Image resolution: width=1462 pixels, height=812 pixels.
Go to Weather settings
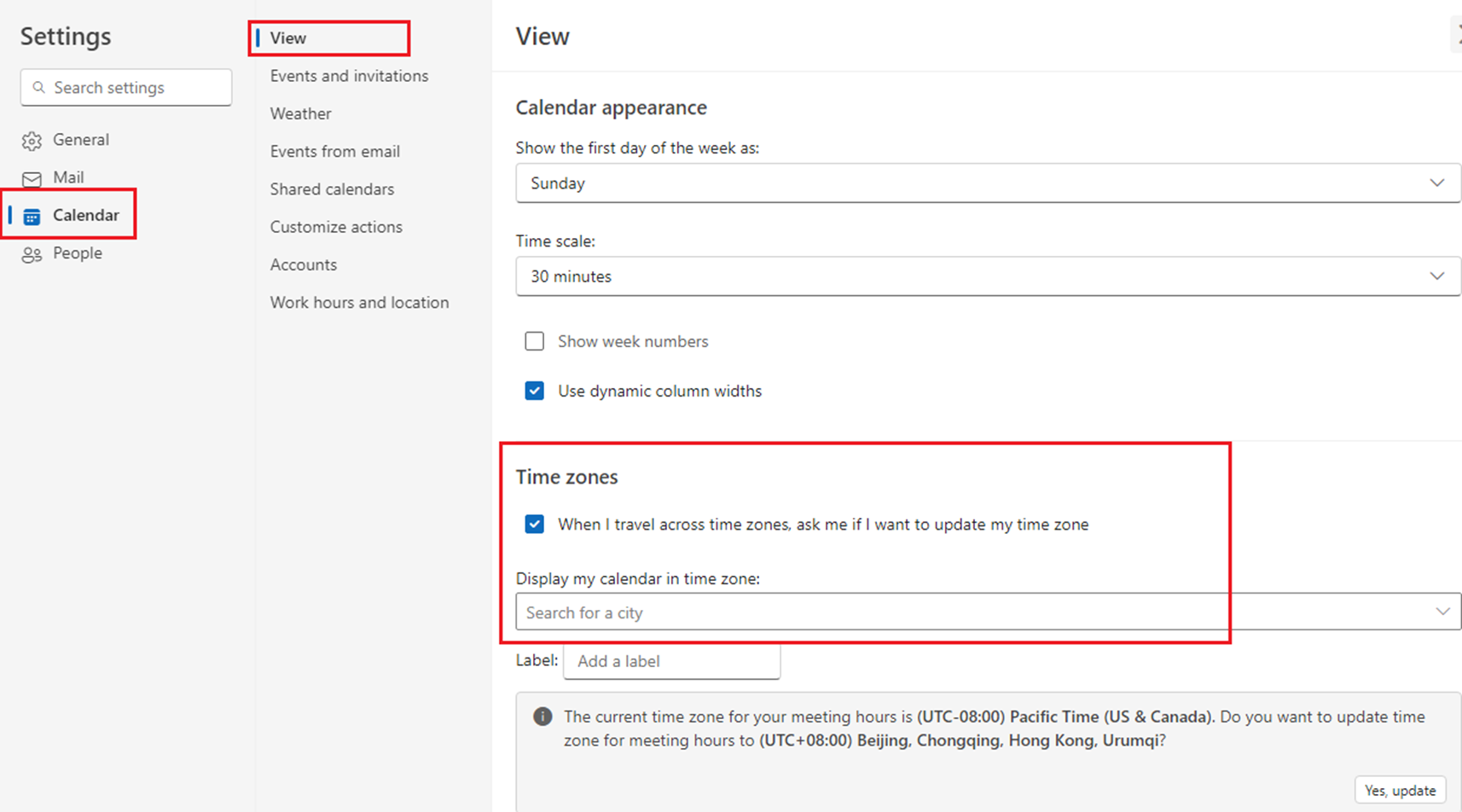(301, 113)
